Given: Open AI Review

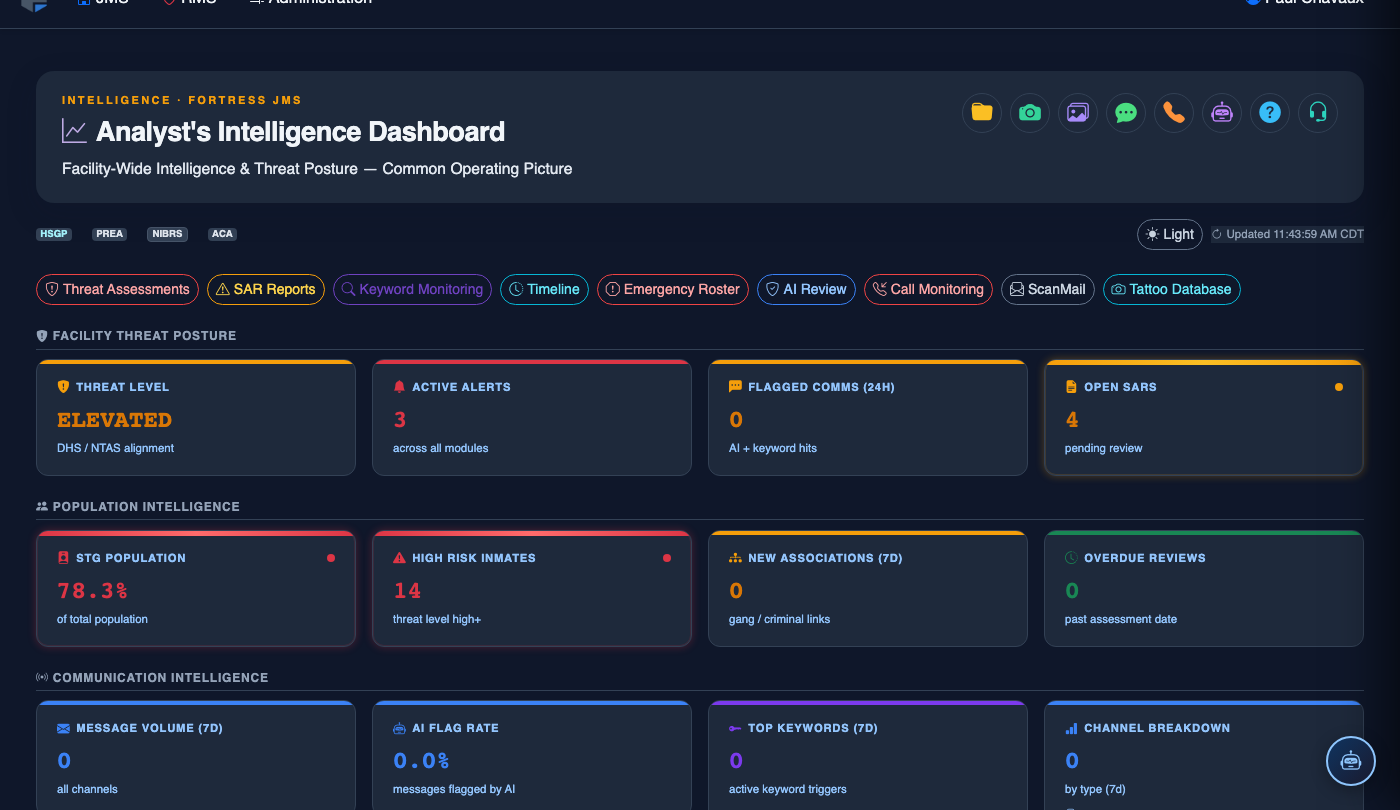Looking at the screenshot, I should tap(806, 289).
